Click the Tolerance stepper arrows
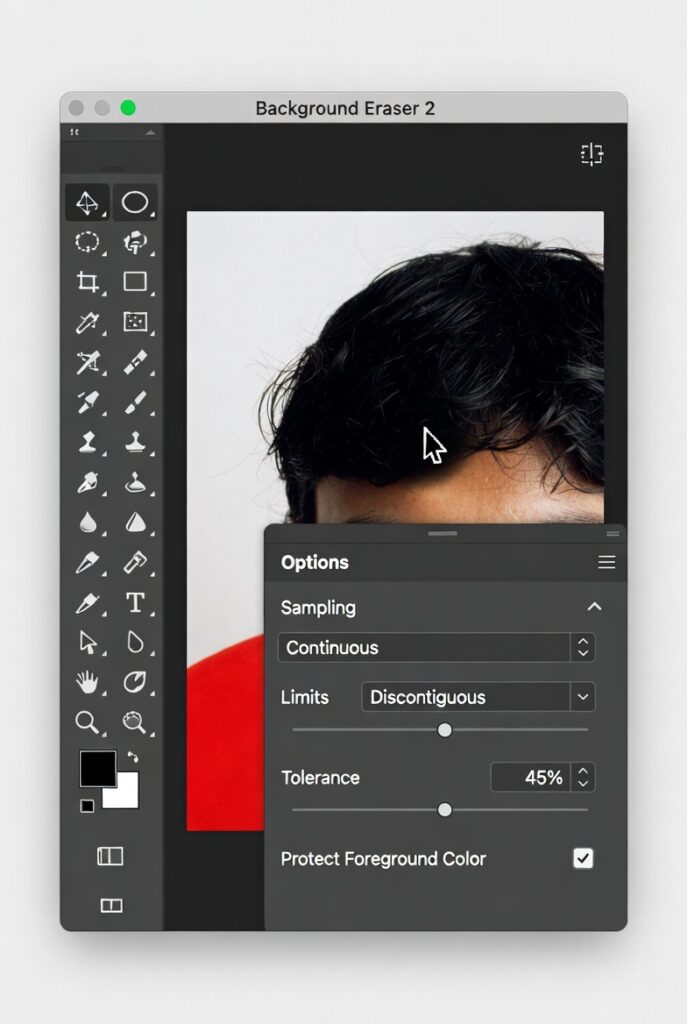The image size is (687, 1024). coord(583,777)
